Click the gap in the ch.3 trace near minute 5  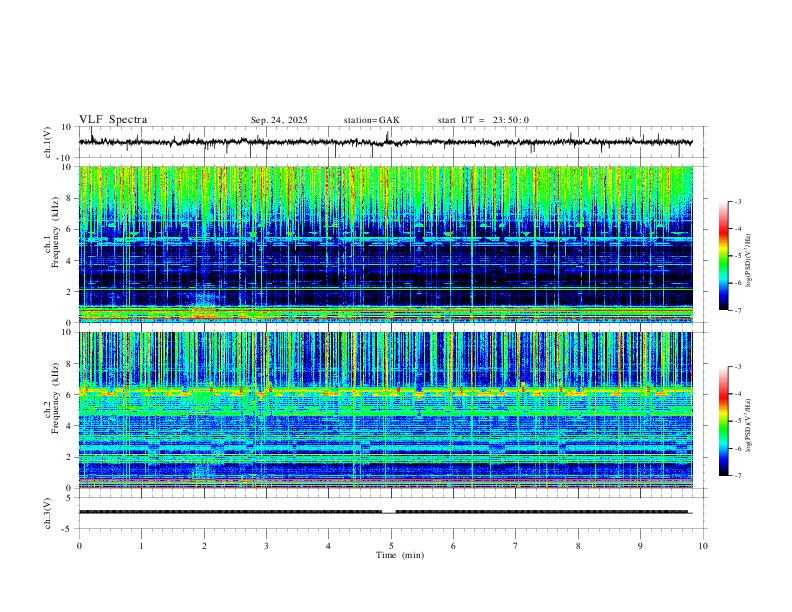tap(388, 513)
